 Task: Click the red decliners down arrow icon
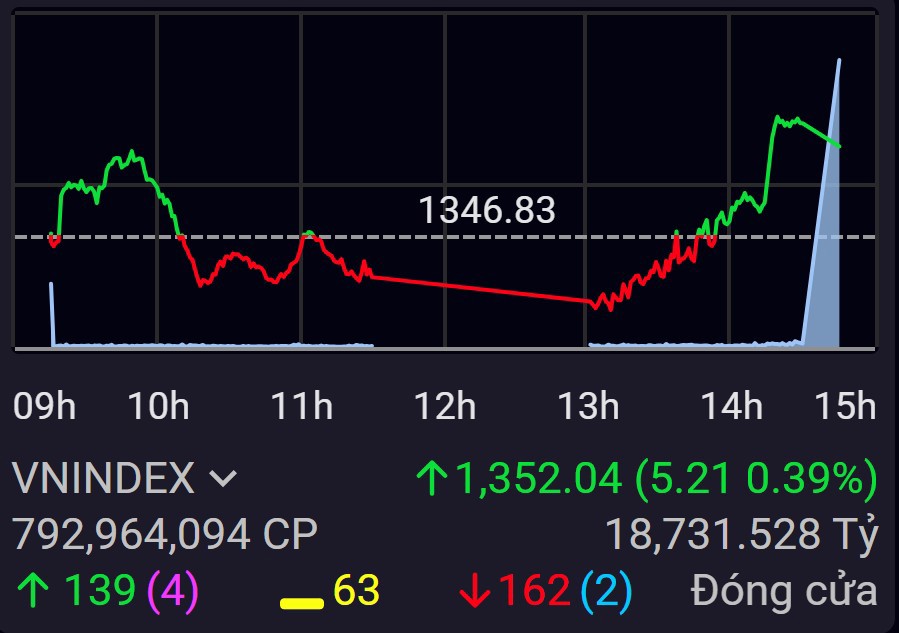tap(475, 591)
